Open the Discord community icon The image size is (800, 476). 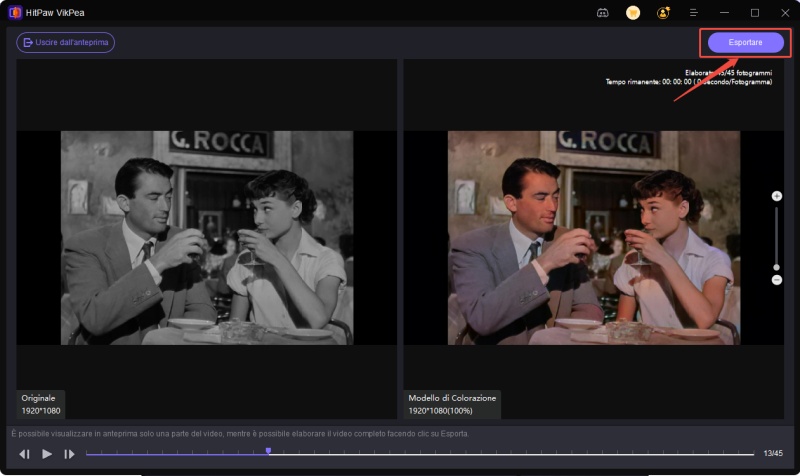click(602, 13)
